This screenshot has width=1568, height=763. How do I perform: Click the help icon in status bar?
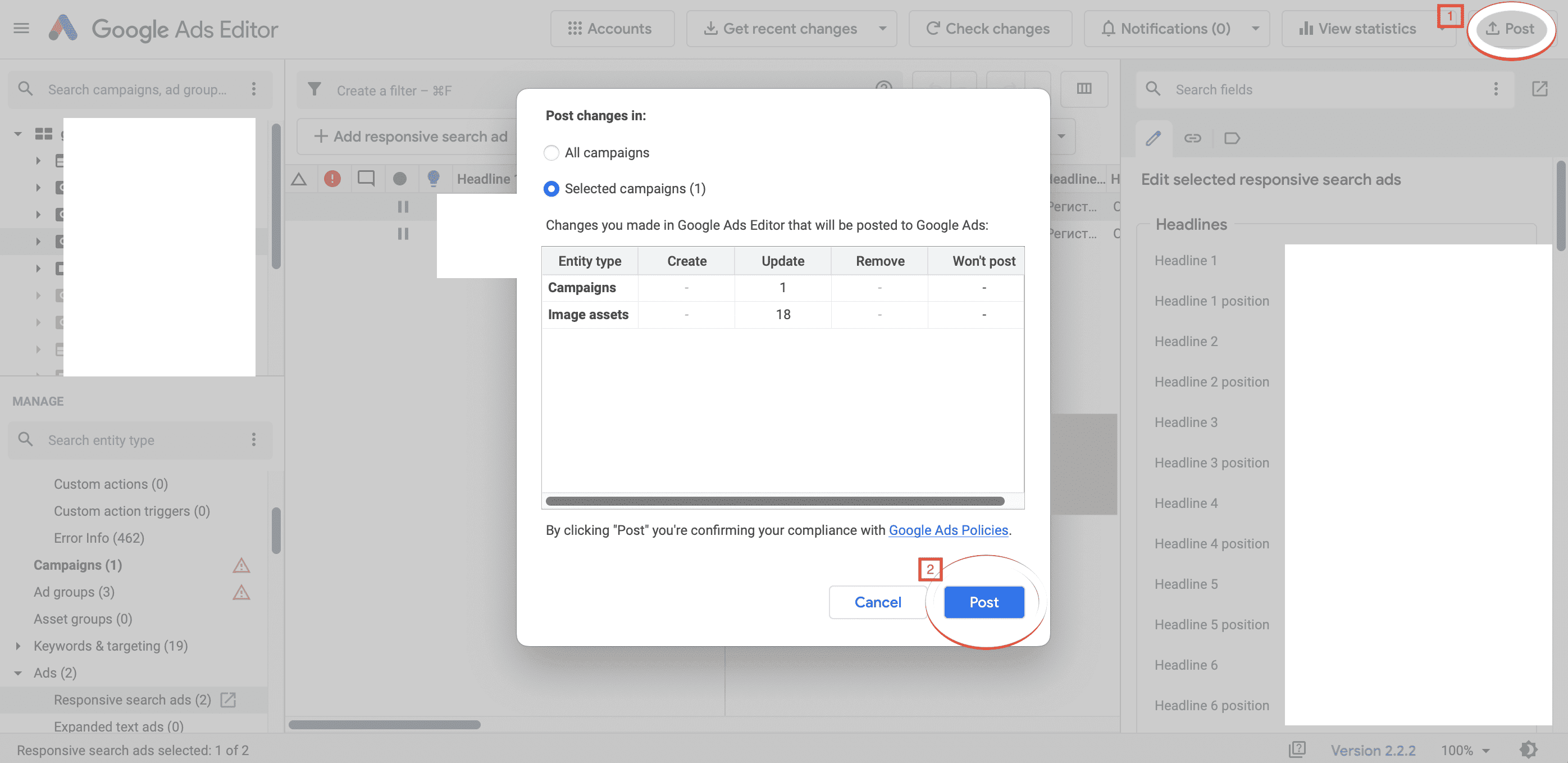(x=1297, y=750)
